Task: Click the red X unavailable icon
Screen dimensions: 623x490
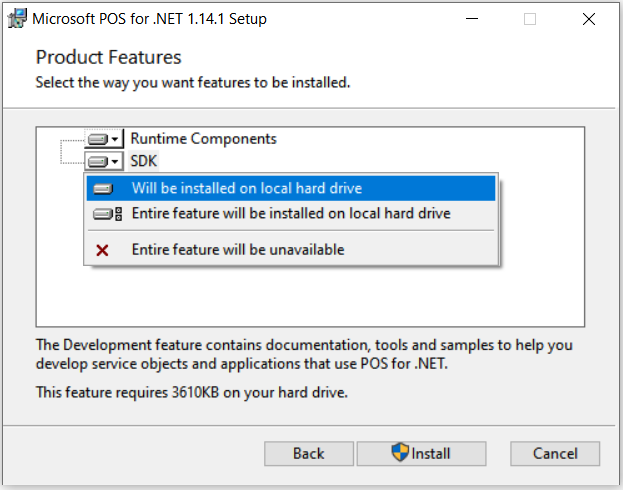Action: pyautogui.click(x=102, y=250)
